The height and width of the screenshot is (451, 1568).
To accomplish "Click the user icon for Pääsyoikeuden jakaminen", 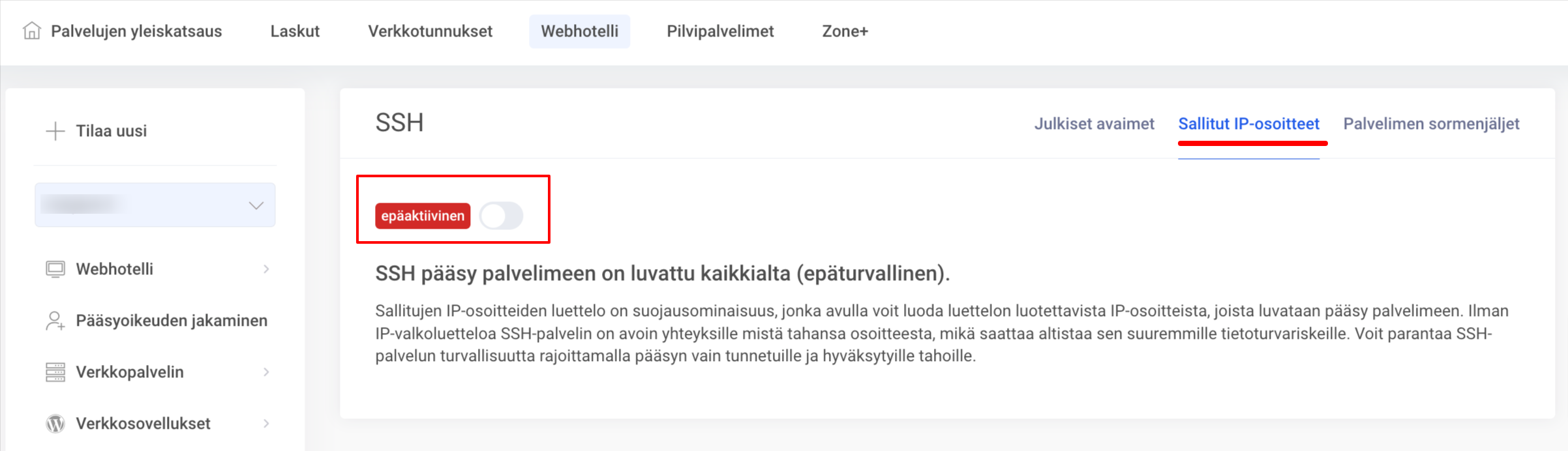I will pos(55,321).
